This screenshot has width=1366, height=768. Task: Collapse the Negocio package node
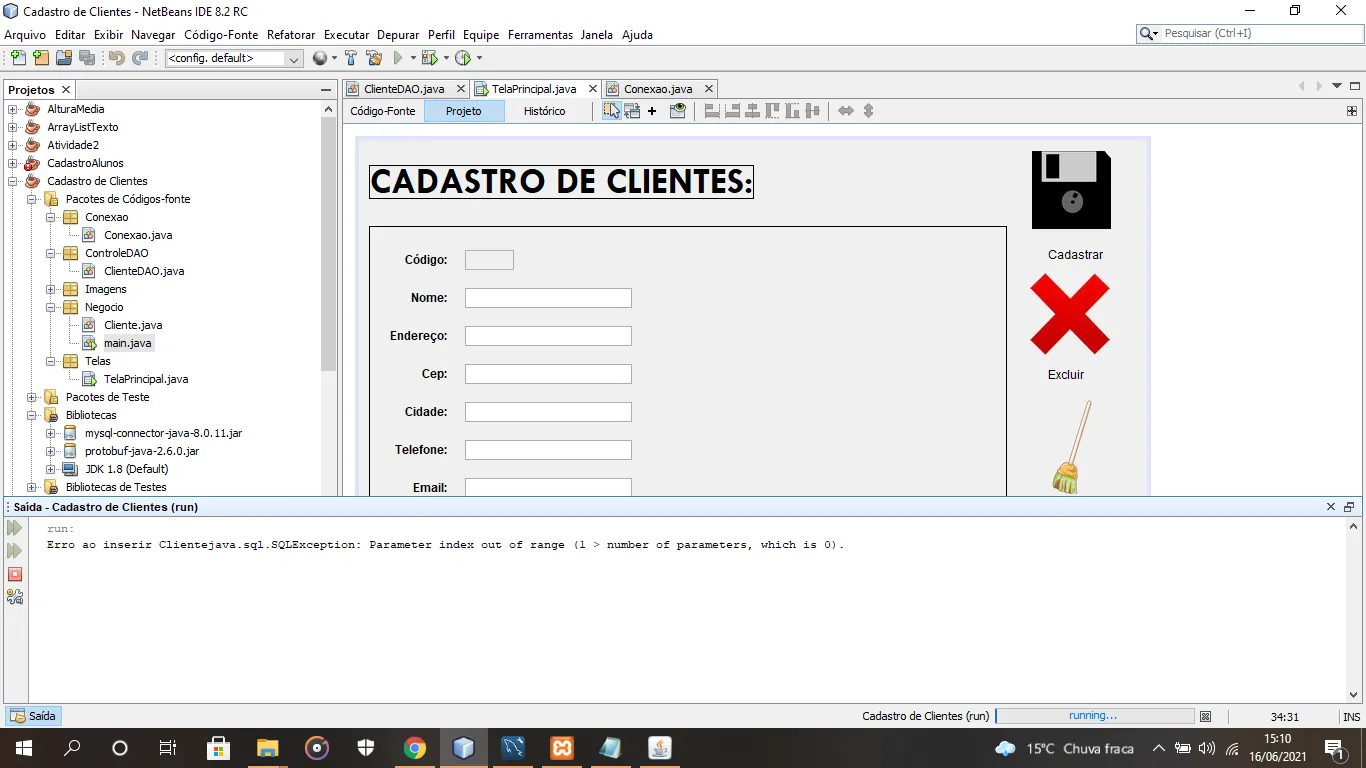tap(51, 307)
